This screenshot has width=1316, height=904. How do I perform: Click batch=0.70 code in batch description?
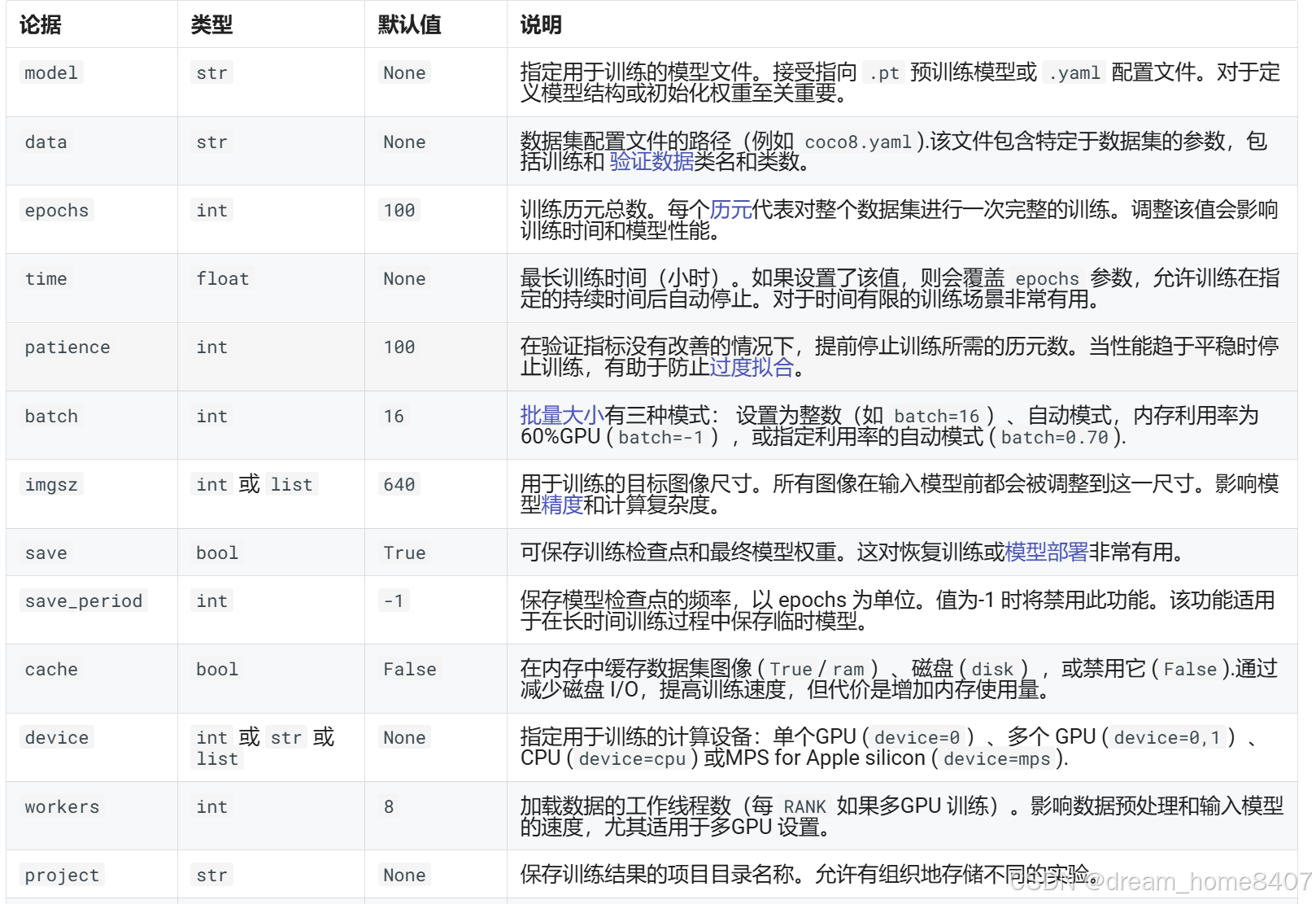pos(1055,438)
